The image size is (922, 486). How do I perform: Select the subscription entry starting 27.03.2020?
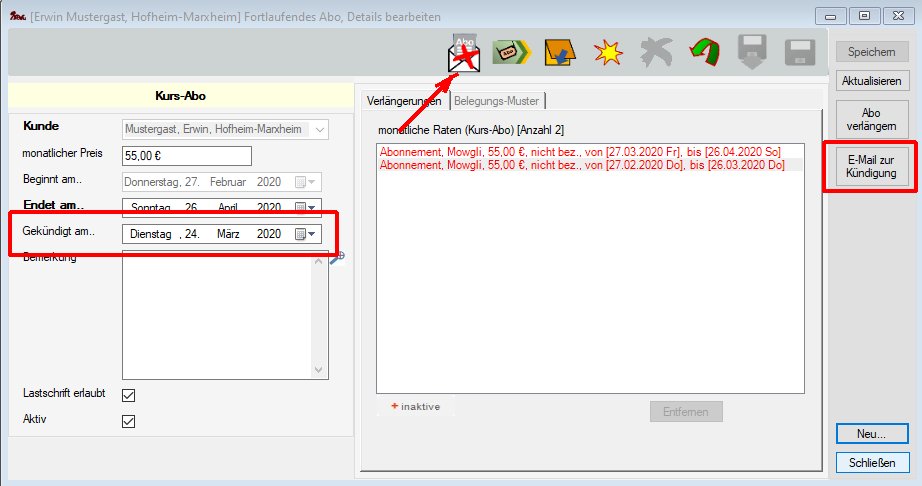[x=579, y=150]
